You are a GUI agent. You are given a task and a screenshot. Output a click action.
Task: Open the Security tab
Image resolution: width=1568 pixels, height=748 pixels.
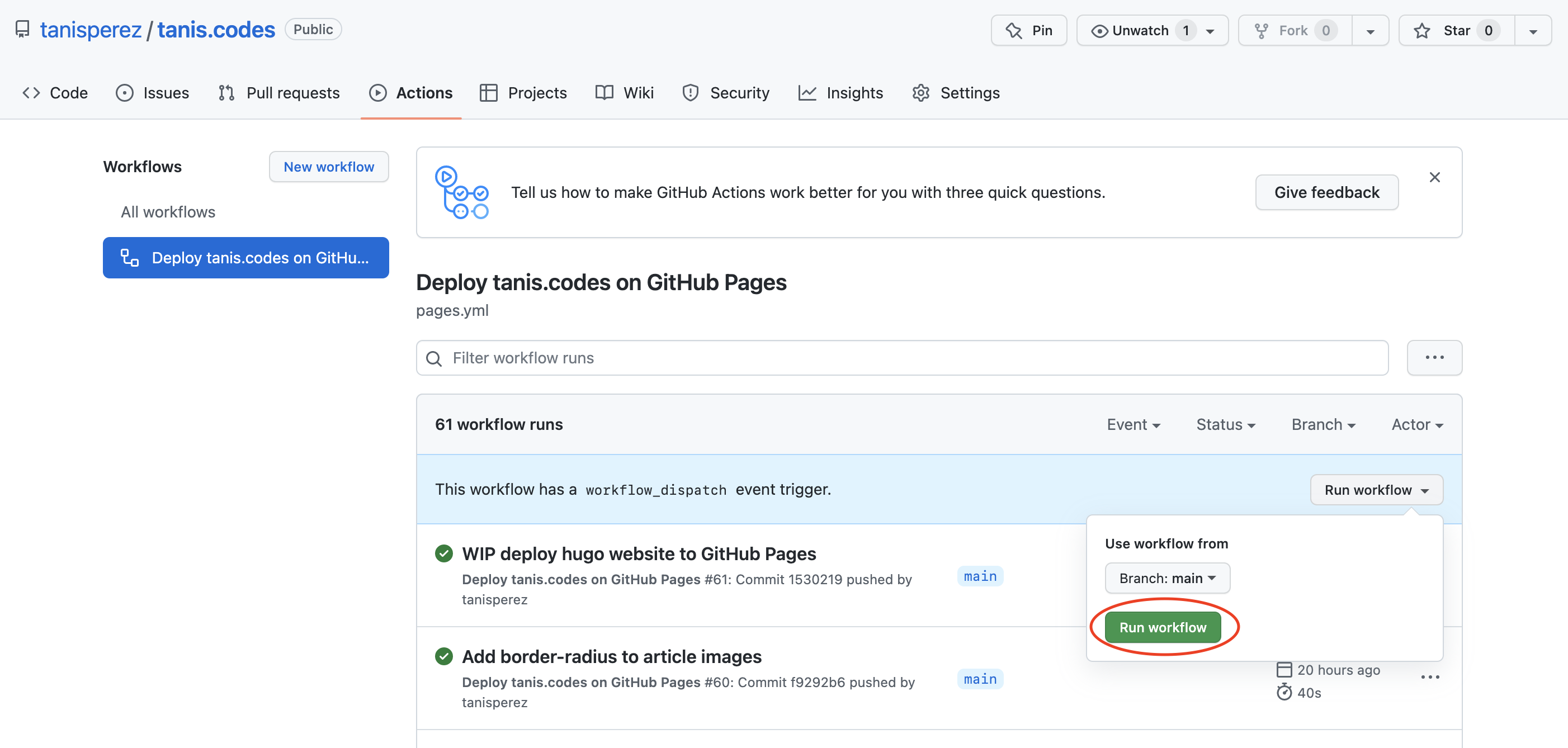pyautogui.click(x=726, y=92)
